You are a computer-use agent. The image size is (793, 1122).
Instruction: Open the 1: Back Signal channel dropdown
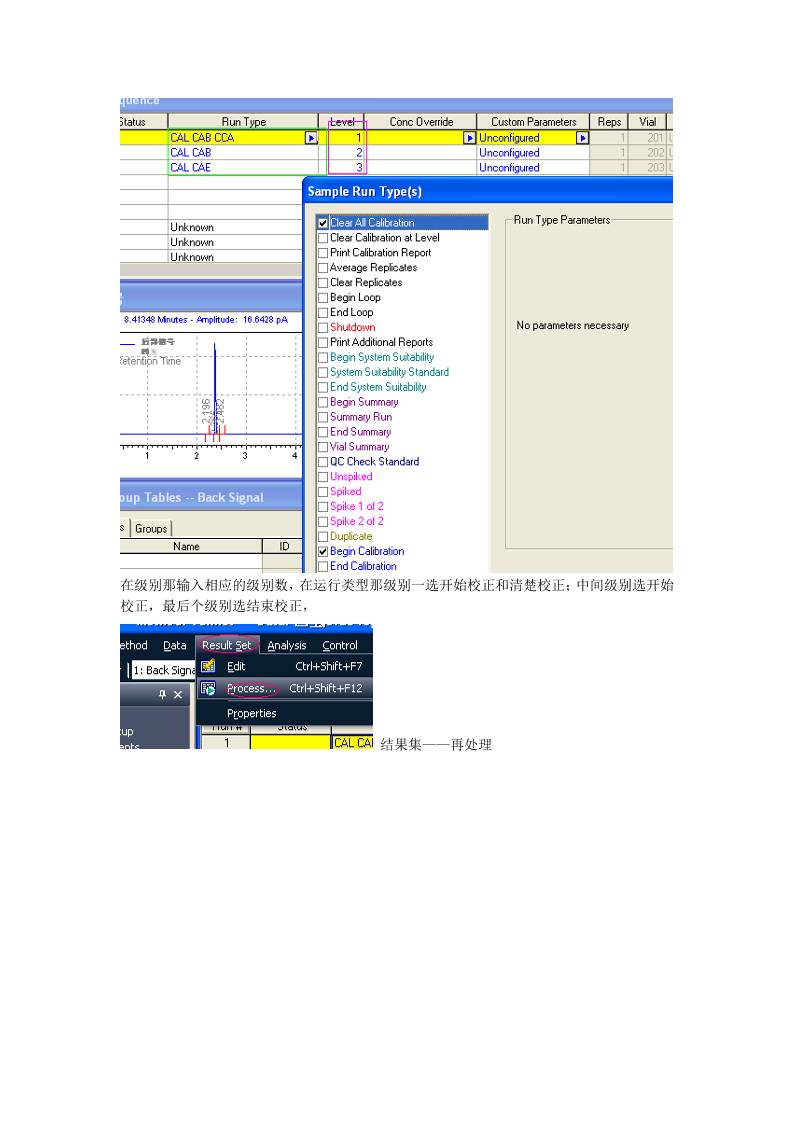[x=163, y=670]
